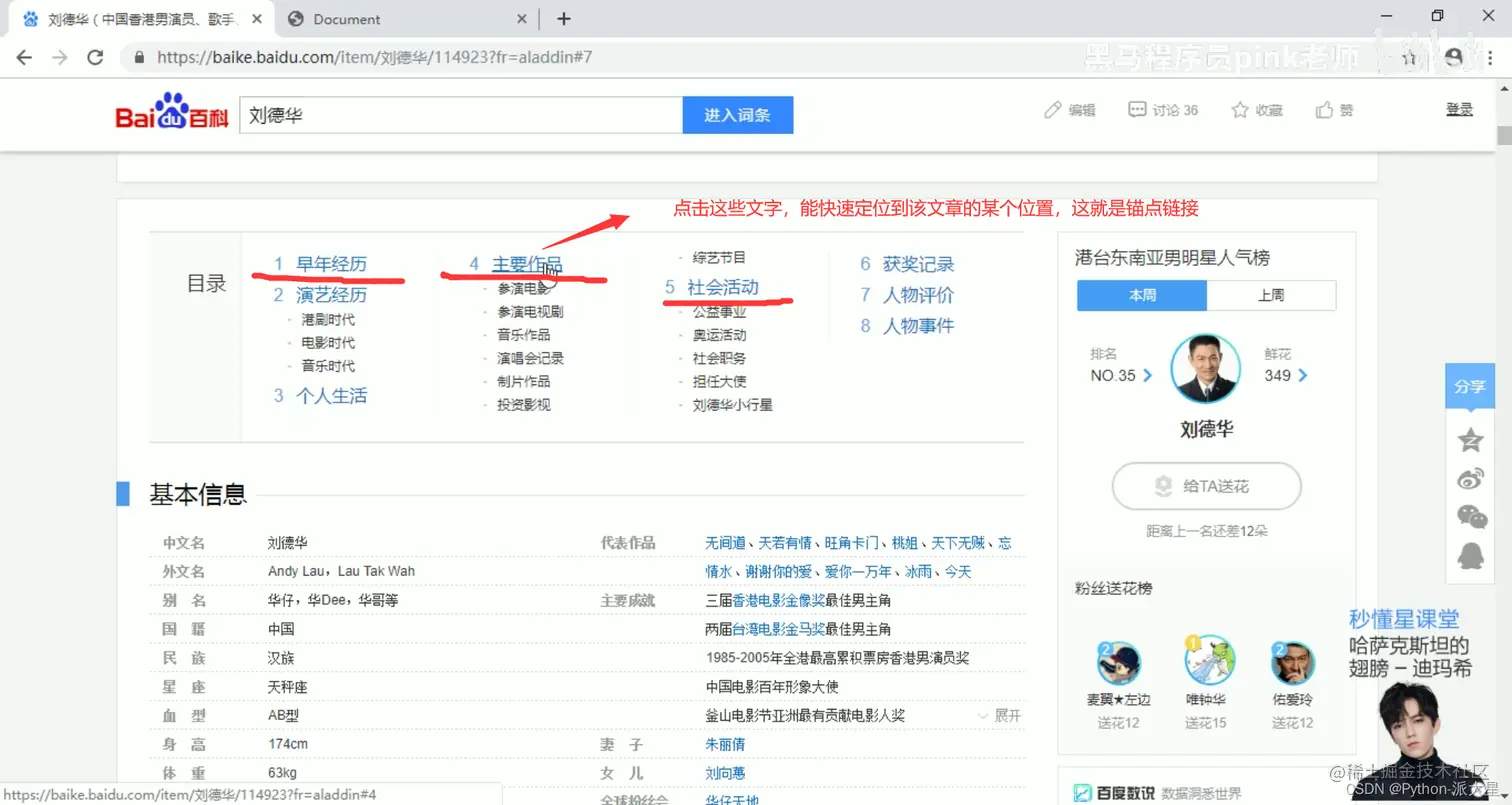Close the Document tab
Image resolution: width=1512 pixels, height=805 pixels.
point(522,19)
